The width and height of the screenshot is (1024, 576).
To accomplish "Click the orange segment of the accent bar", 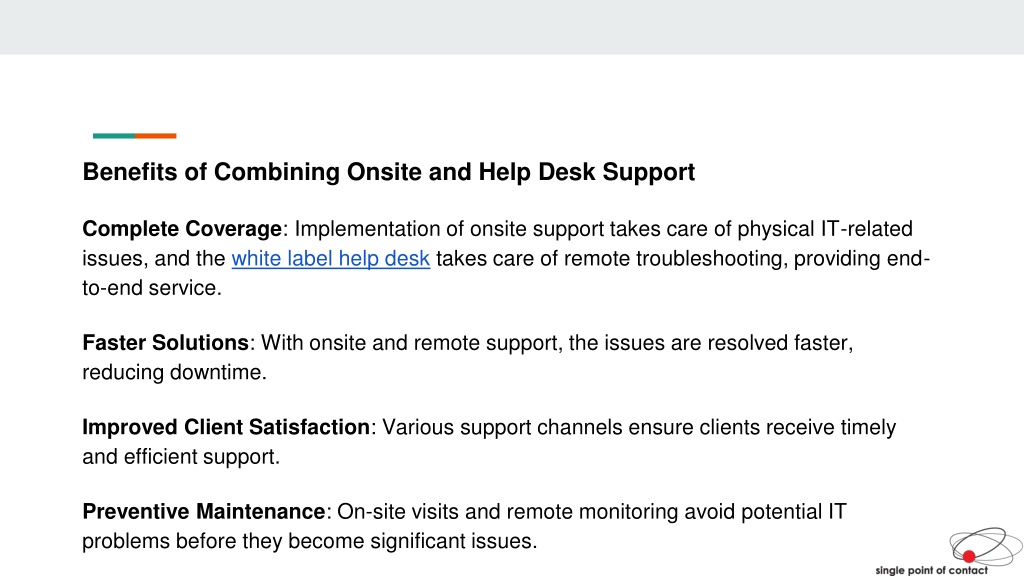I will click(155, 136).
